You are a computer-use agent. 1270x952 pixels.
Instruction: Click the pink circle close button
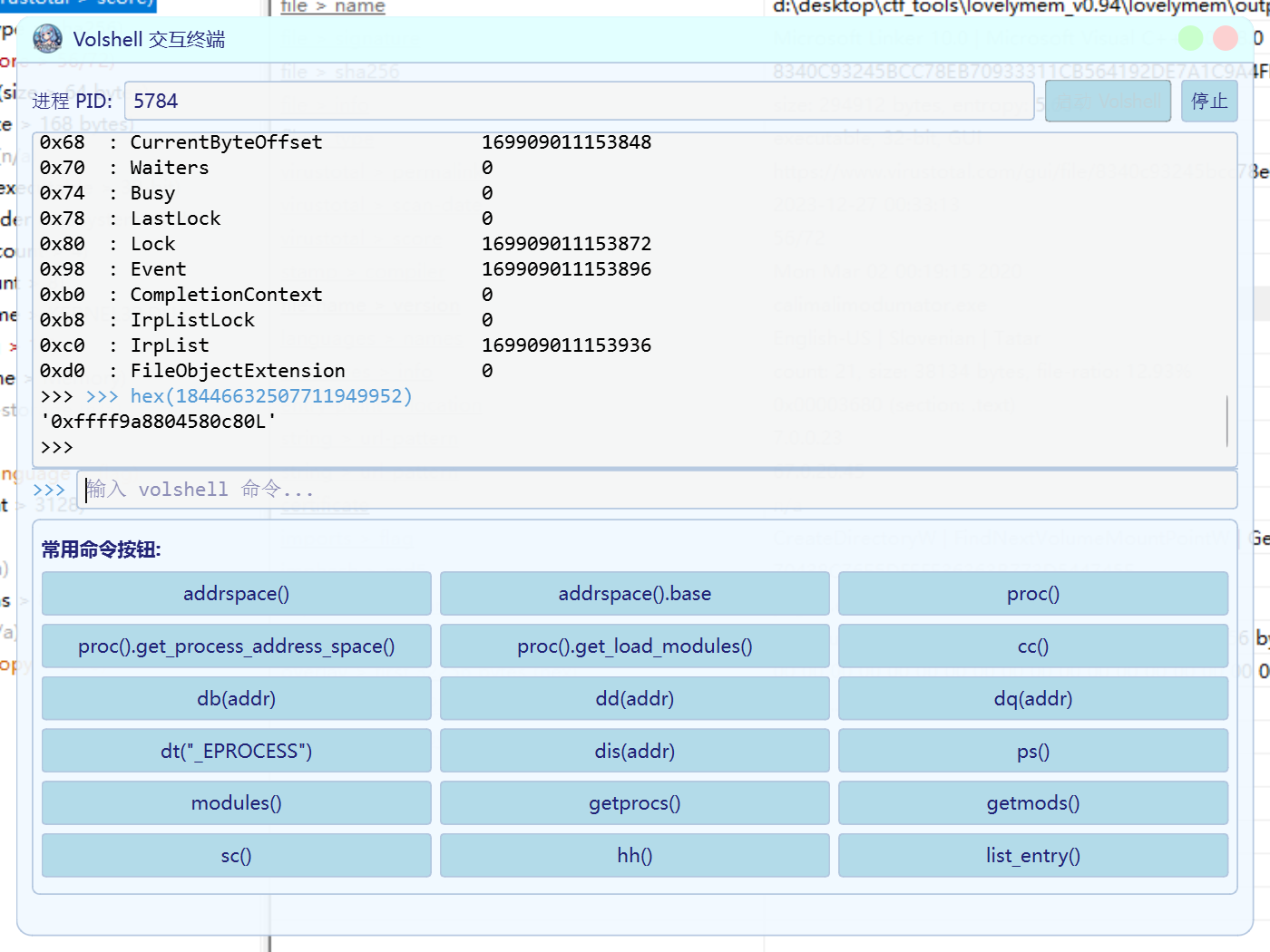[1226, 38]
